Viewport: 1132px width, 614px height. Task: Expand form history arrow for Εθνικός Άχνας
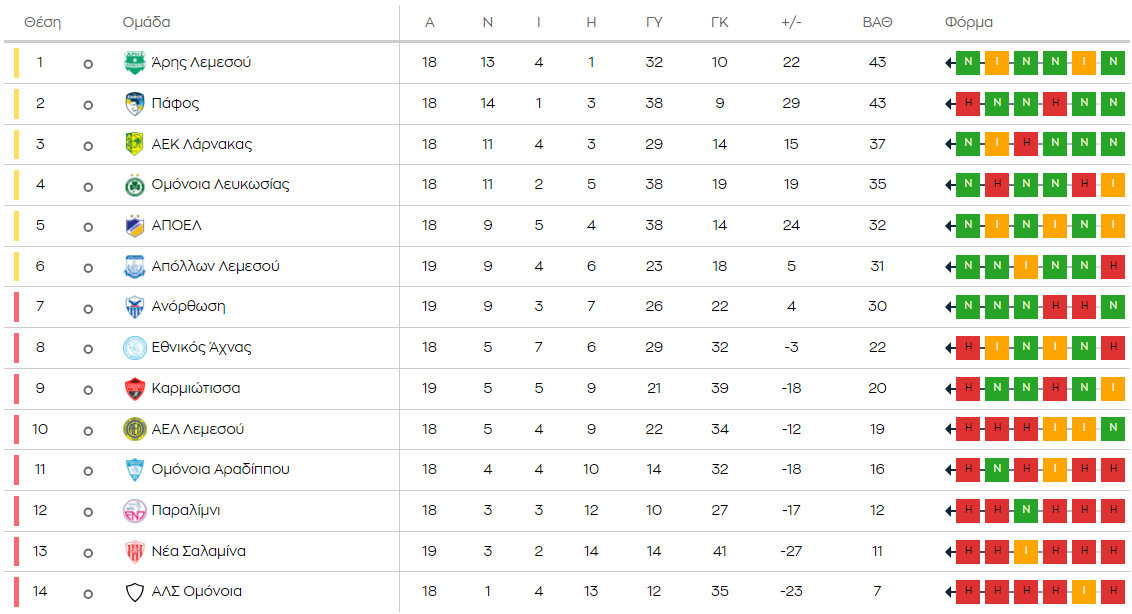click(950, 348)
